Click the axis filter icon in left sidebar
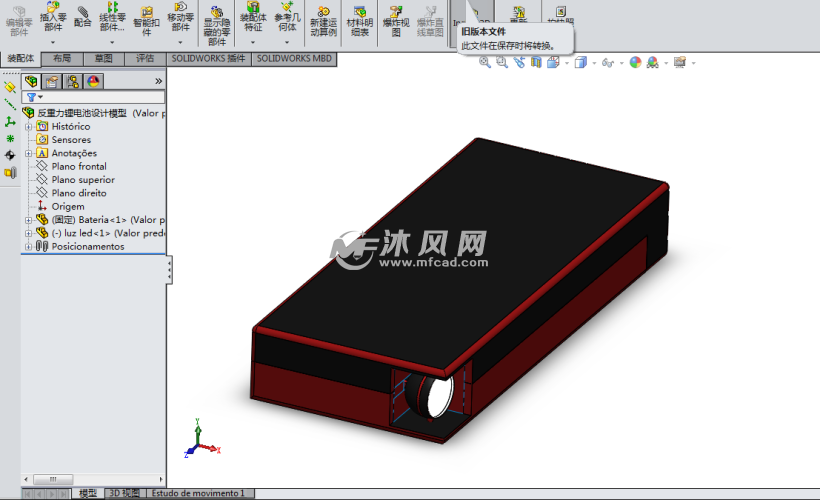 click(x=10, y=105)
